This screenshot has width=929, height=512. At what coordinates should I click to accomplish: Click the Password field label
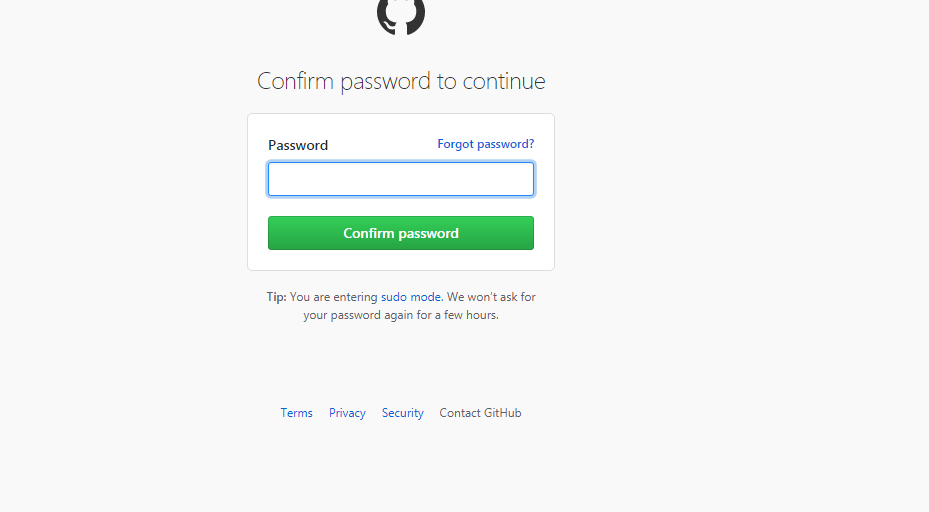pos(298,145)
